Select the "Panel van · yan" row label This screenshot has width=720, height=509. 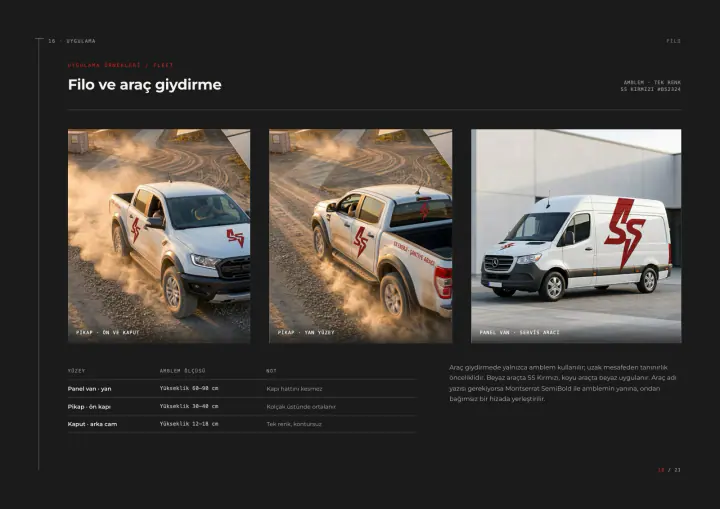click(x=90, y=389)
